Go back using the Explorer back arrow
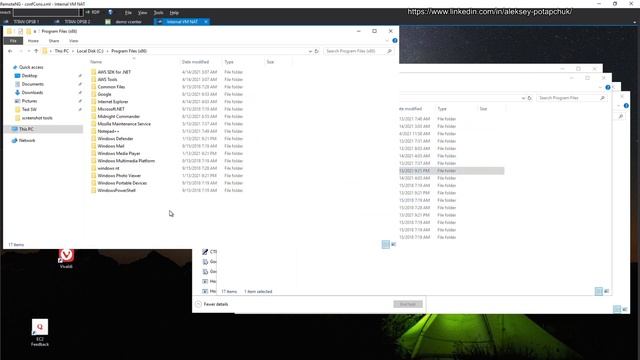Screen dimensions: 640x360 click(10, 51)
